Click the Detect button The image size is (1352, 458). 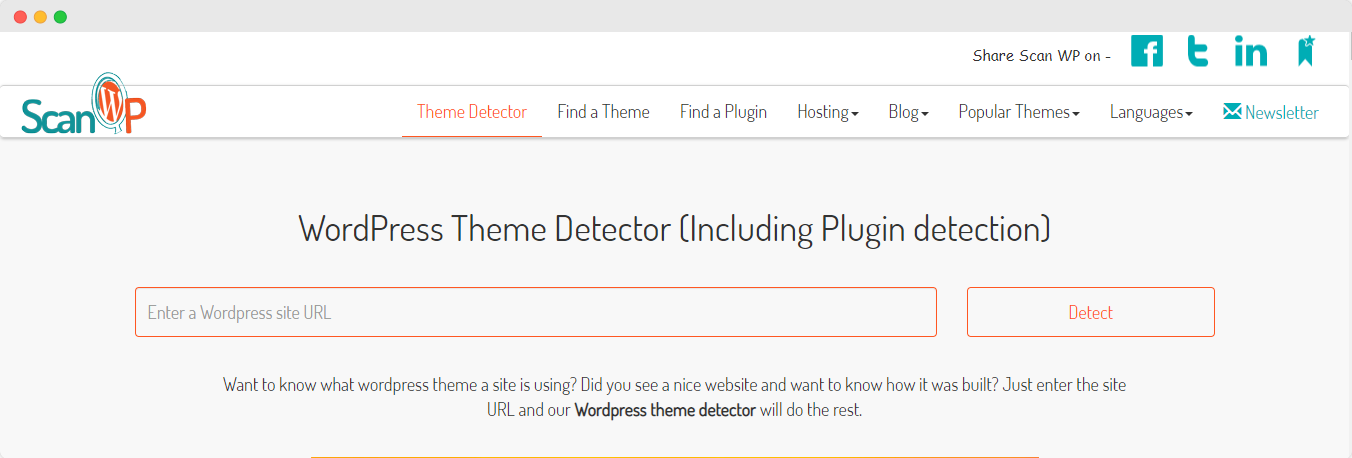pyautogui.click(x=1091, y=312)
